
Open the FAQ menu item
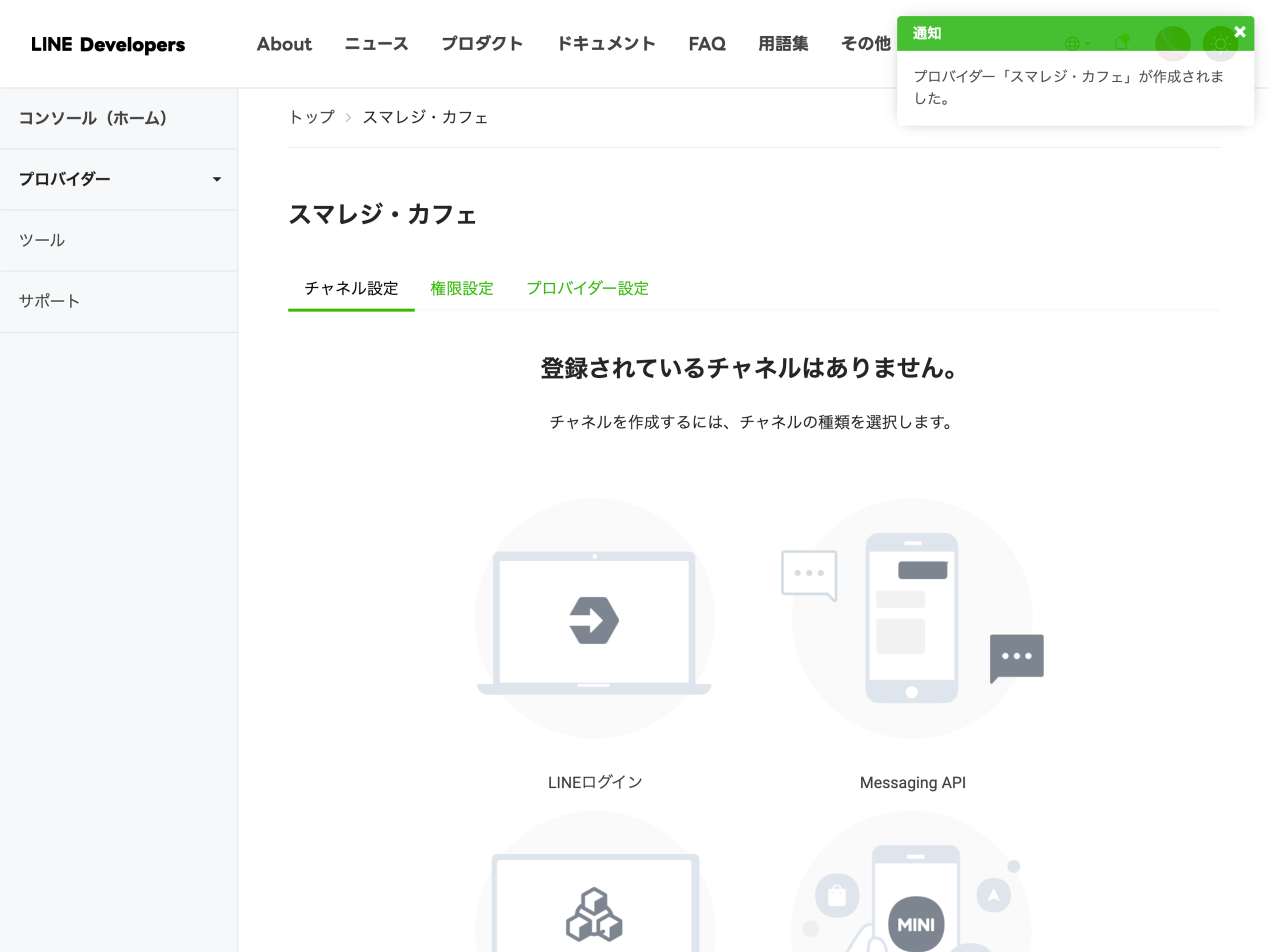tap(707, 44)
